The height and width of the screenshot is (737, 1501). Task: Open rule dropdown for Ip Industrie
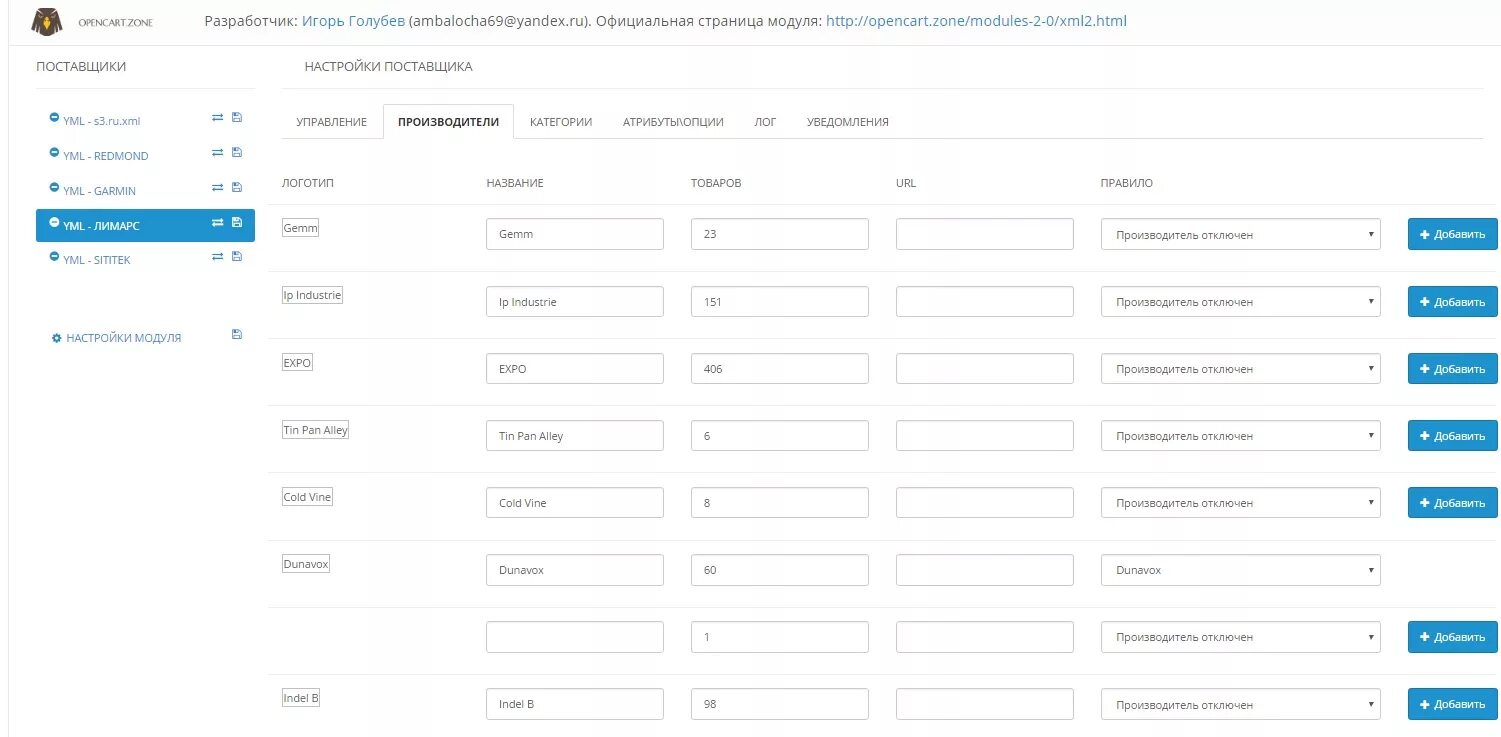[1240, 301]
